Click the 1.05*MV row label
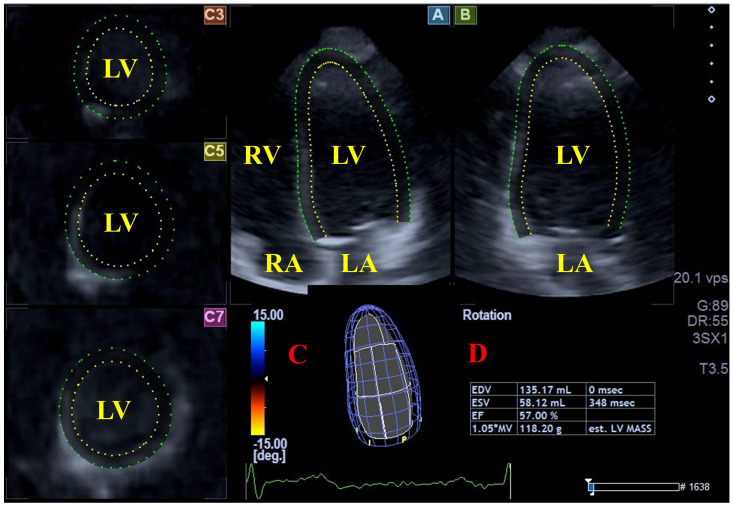 pos(493,428)
